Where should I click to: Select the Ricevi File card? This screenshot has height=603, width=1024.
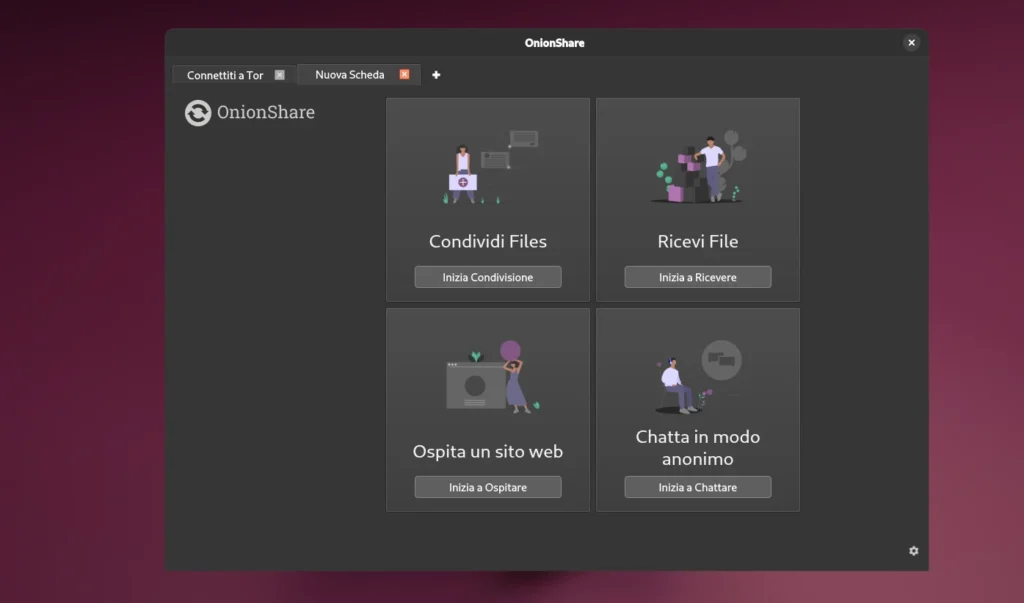[697, 200]
